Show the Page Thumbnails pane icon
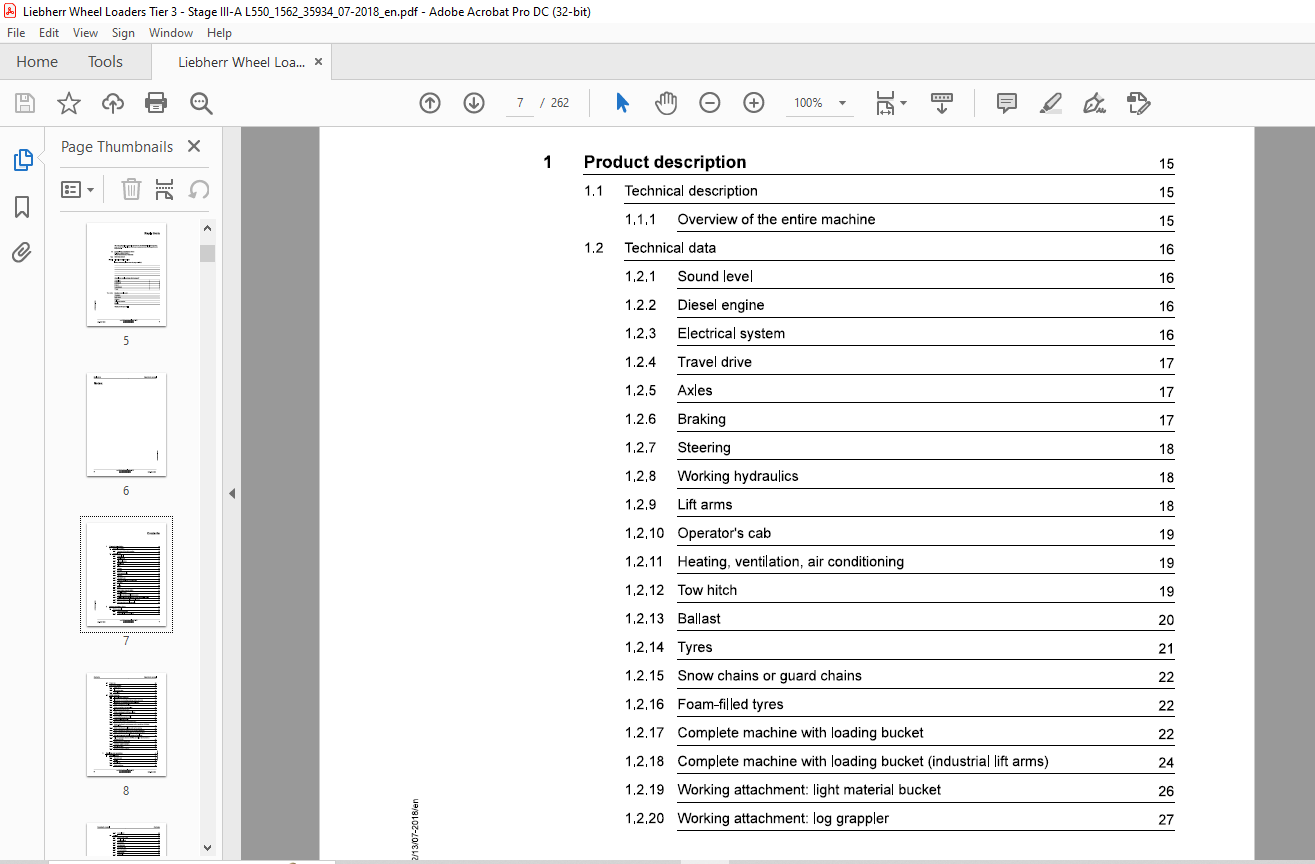Image resolution: width=1315 pixels, height=864 pixels. pos(22,159)
